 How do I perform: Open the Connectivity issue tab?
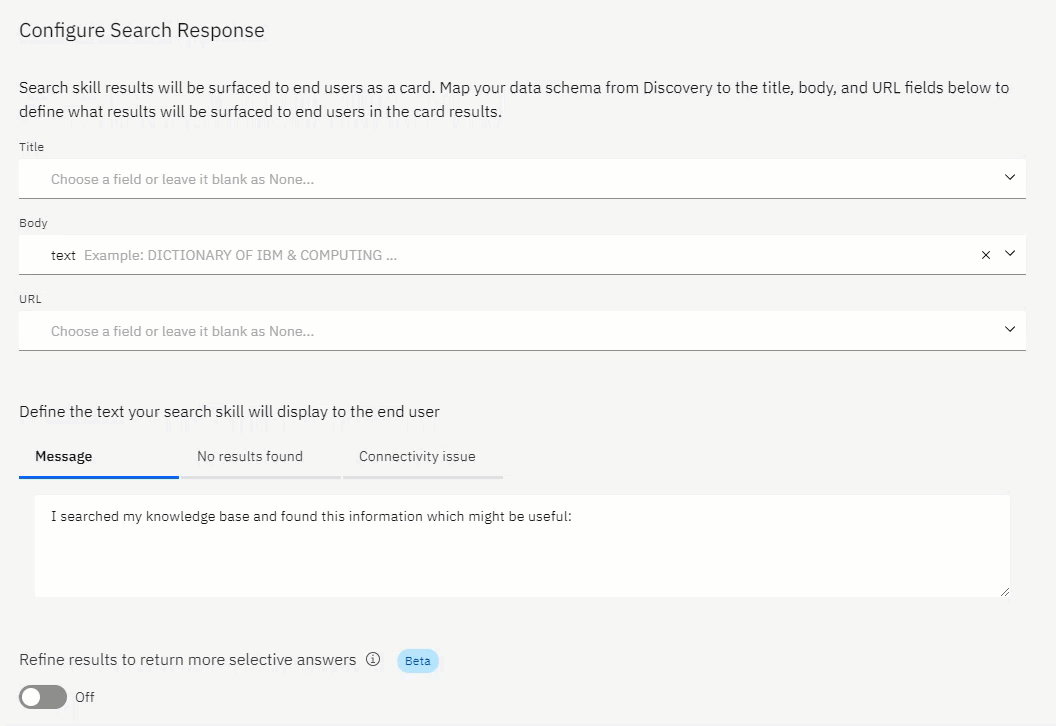(417, 457)
